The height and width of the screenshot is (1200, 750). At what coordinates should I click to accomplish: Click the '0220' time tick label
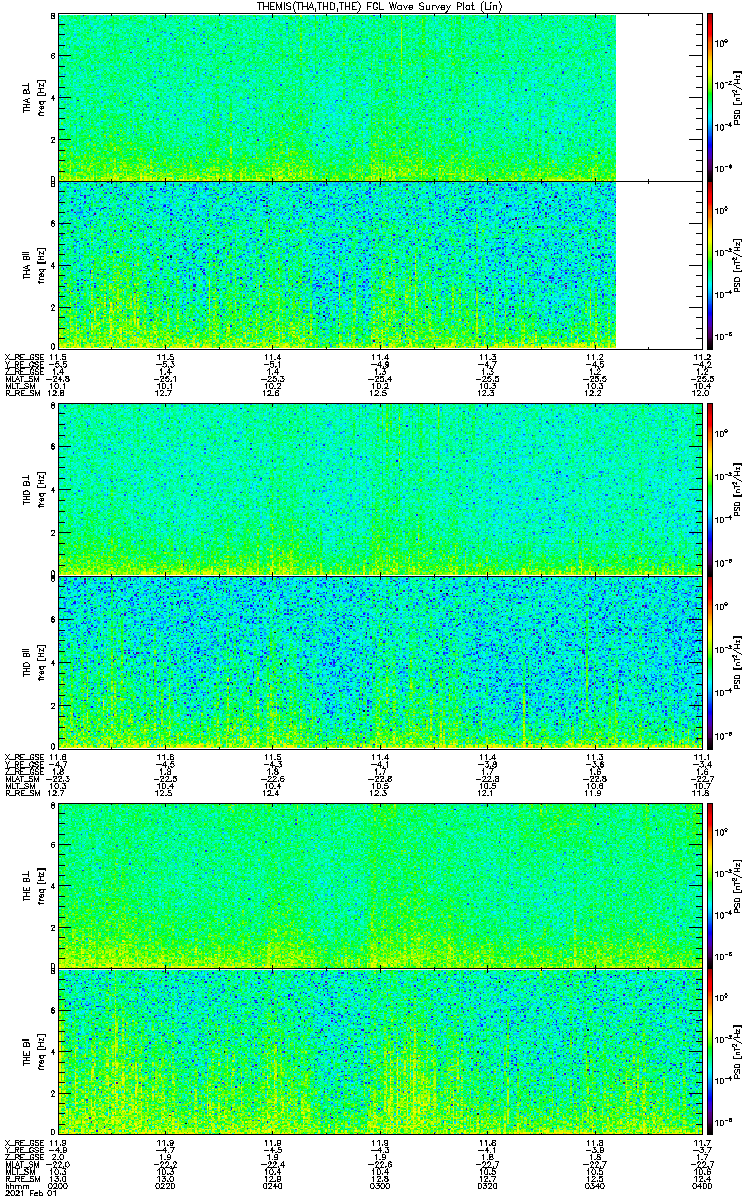point(165,1184)
